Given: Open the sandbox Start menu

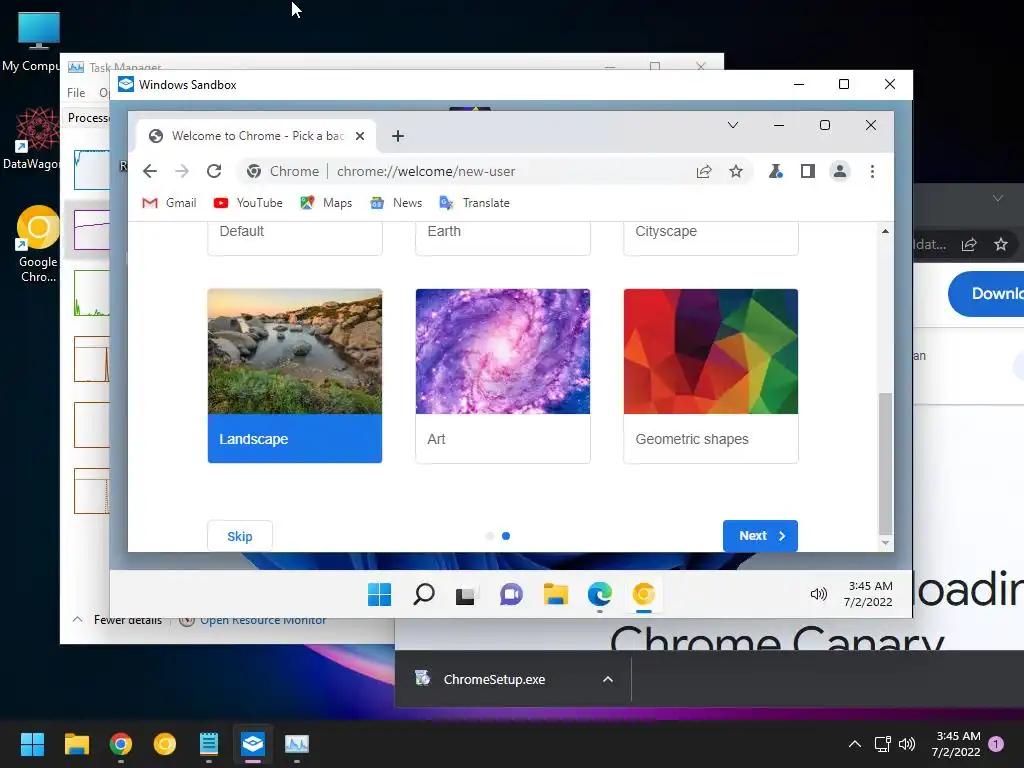Looking at the screenshot, I should pos(379,594).
